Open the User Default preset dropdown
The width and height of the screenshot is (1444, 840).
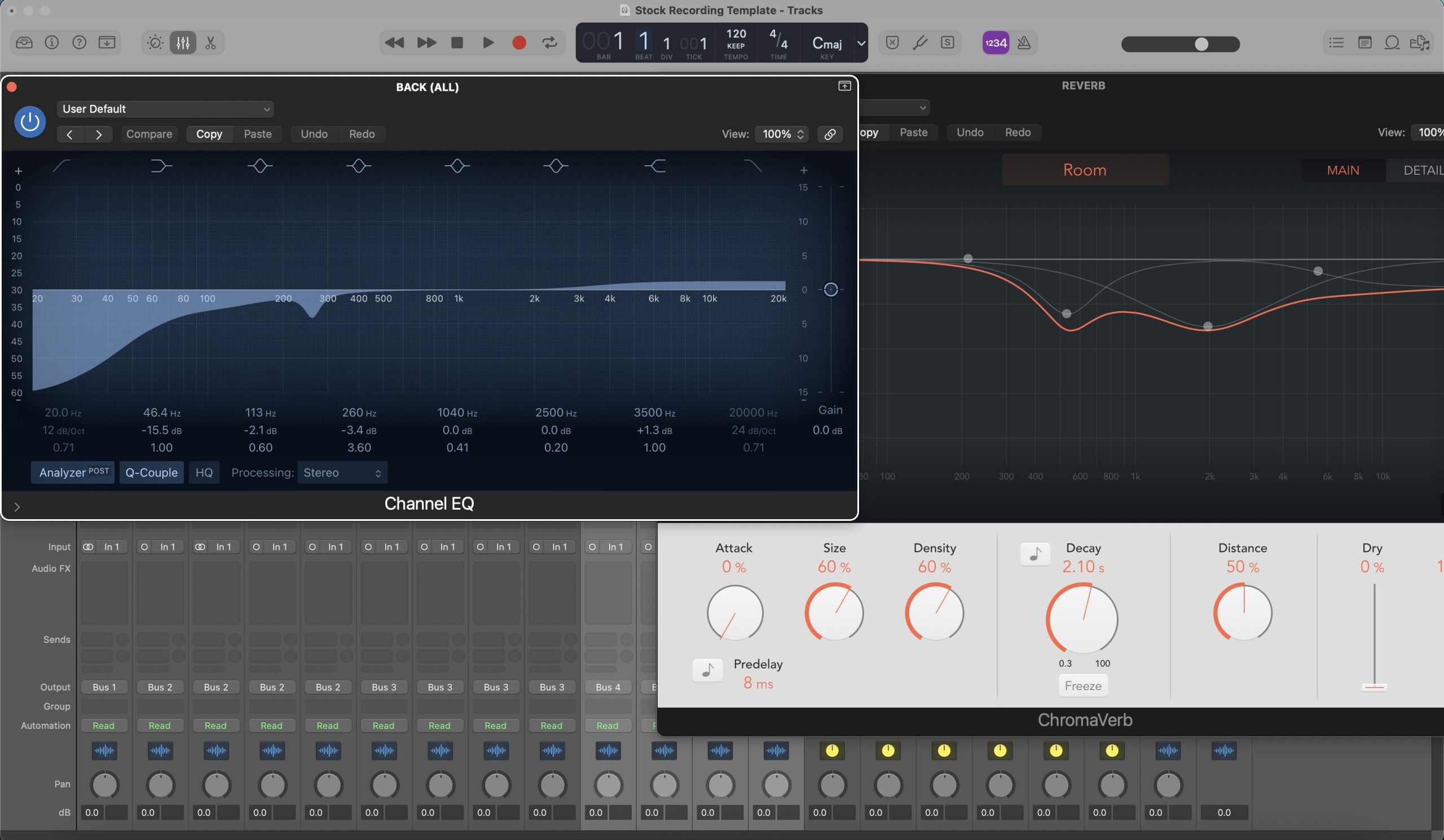(165, 109)
